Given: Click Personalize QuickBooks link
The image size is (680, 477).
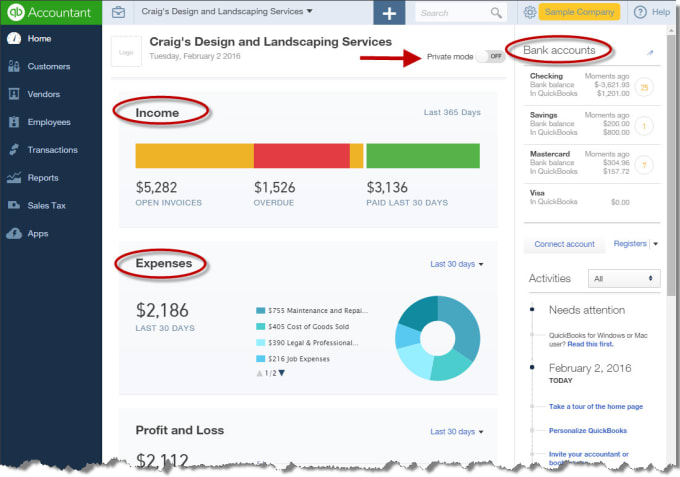Looking at the screenshot, I should pyautogui.click(x=588, y=431).
